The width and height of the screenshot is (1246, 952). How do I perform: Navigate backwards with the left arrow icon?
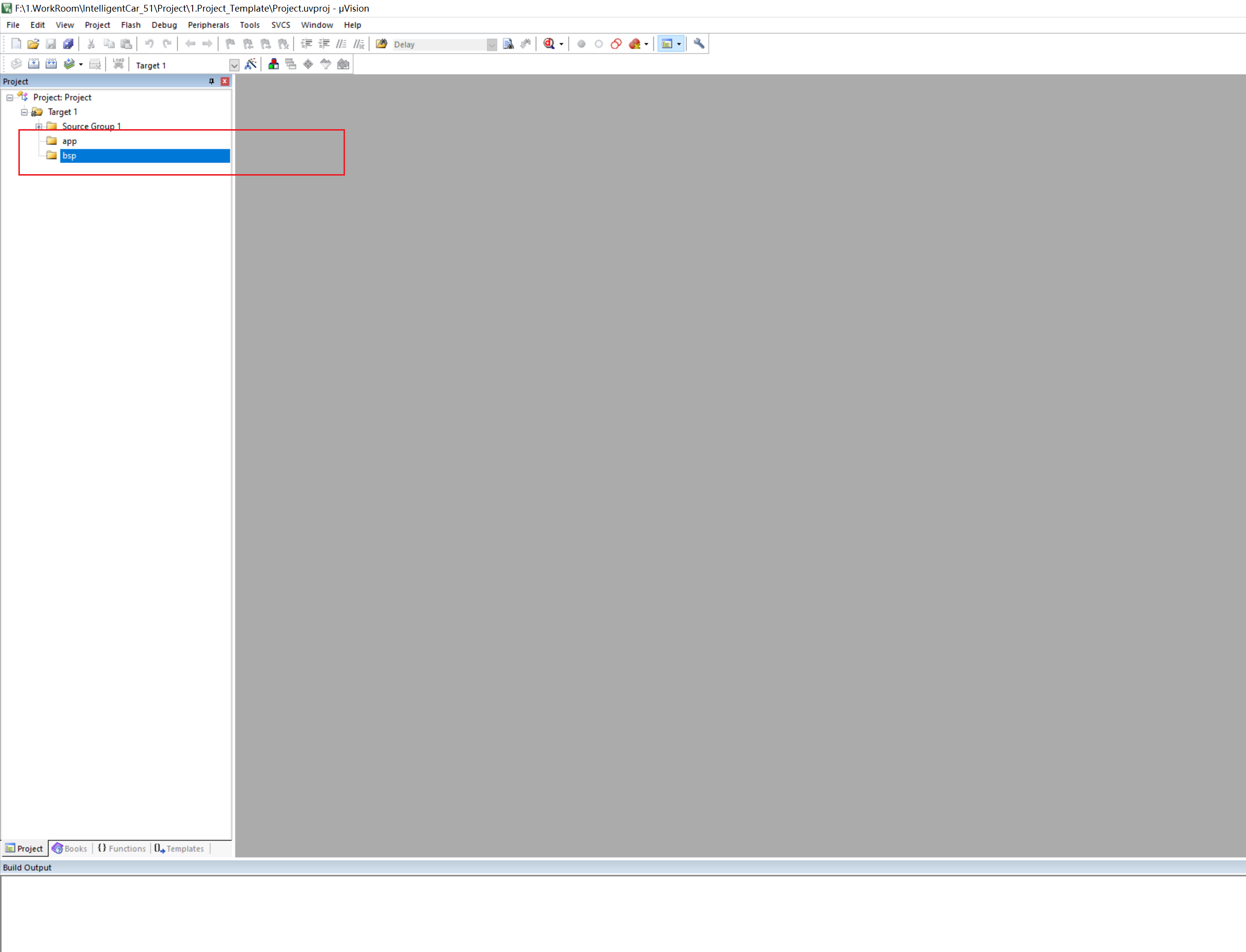[x=190, y=44]
